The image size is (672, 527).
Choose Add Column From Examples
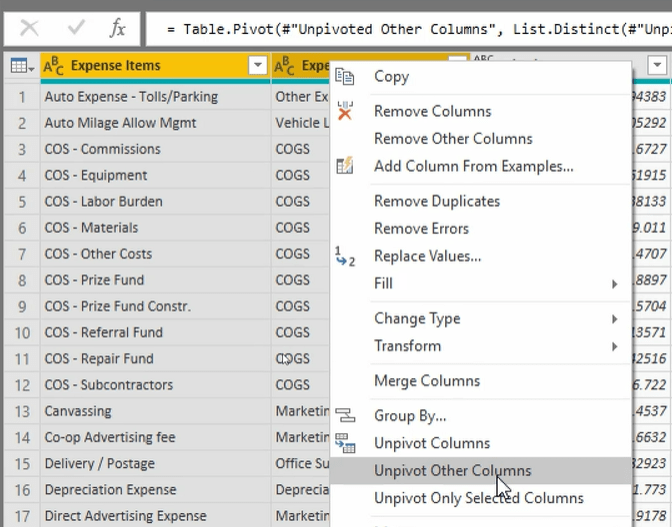tap(481, 166)
